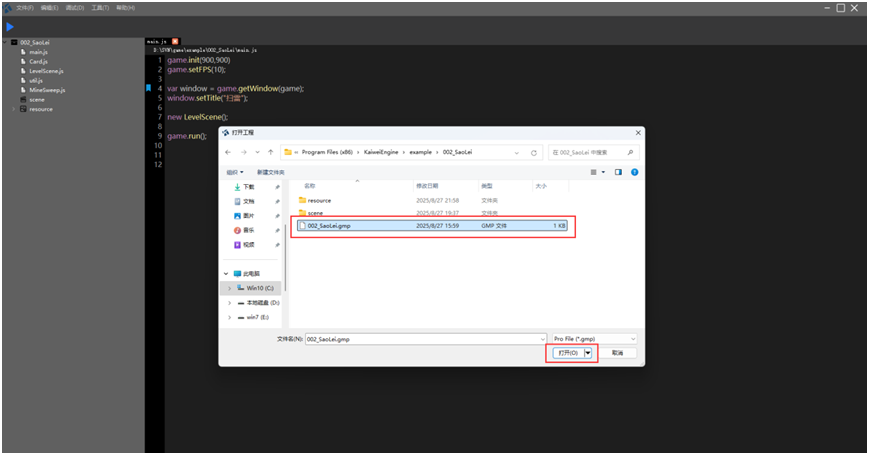Open the 编辑(E) menu
This screenshot has width=869, height=455.
point(49,8)
